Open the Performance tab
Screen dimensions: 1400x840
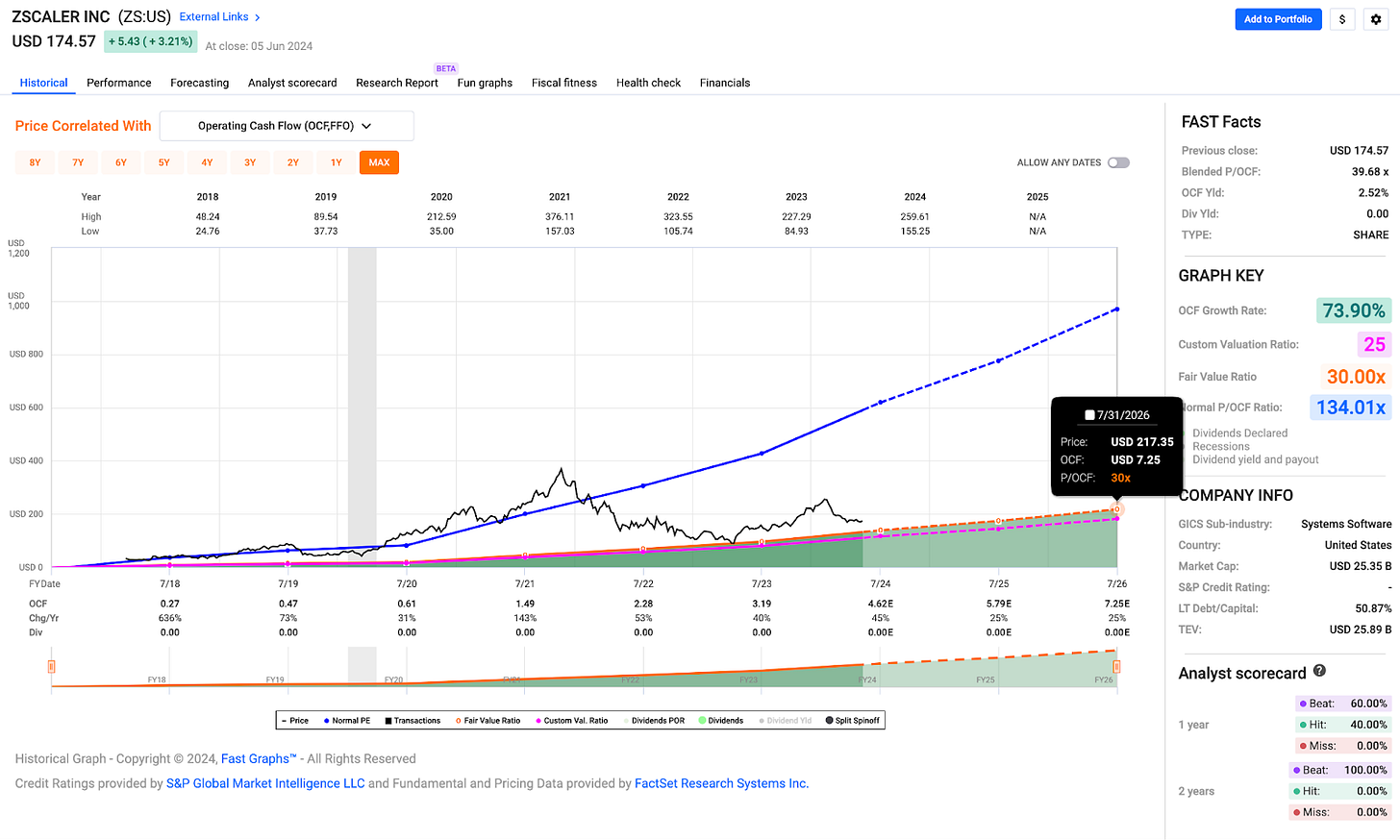point(119,83)
